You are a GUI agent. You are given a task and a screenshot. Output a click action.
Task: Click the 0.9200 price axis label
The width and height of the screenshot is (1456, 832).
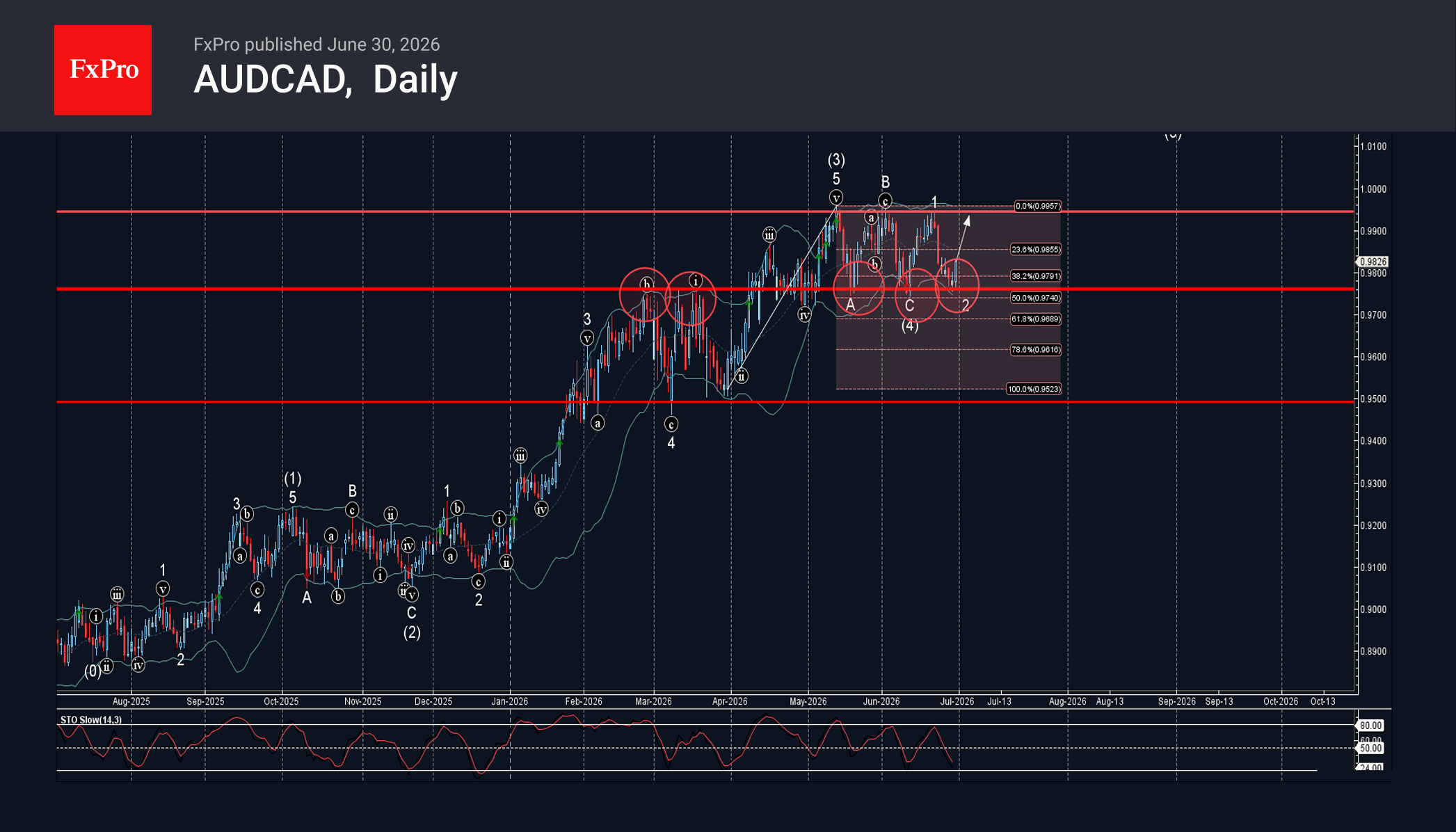[x=1373, y=526]
